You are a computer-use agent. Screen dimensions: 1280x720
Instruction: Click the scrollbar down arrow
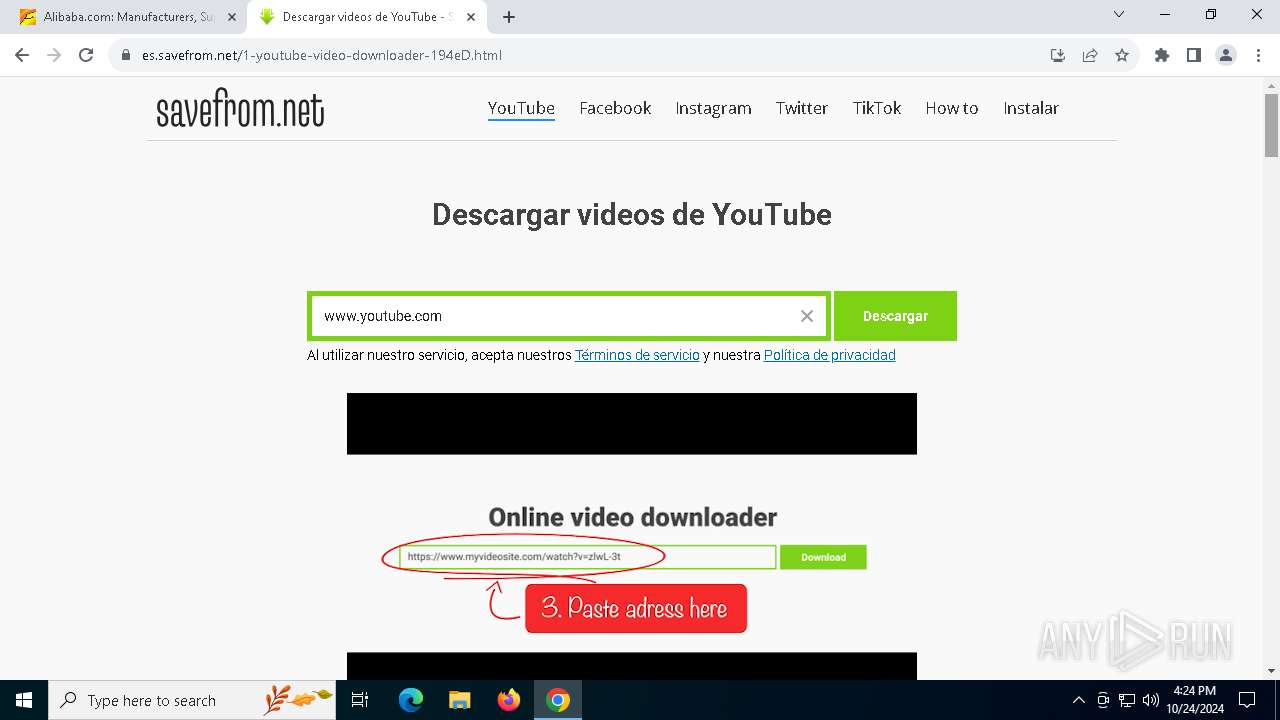point(1271,671)
